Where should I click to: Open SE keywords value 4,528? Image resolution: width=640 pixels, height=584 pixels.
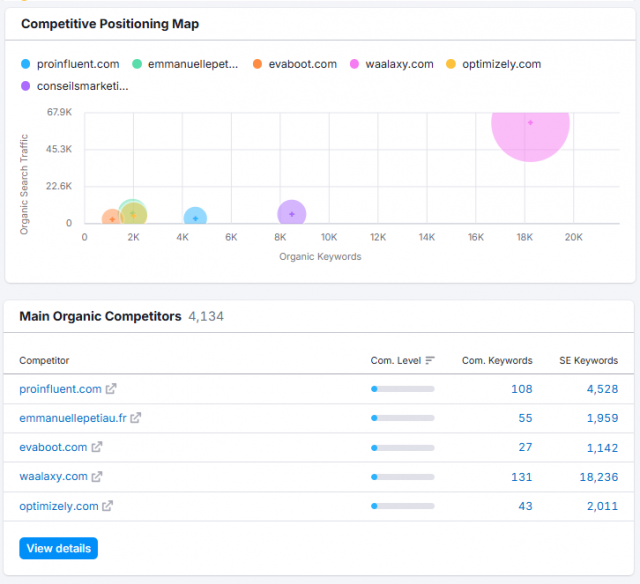(x=602, y=389)
